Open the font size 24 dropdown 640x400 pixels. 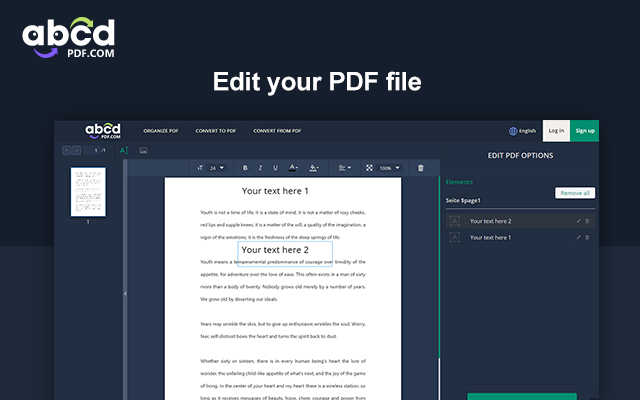[x=217, y=168]
